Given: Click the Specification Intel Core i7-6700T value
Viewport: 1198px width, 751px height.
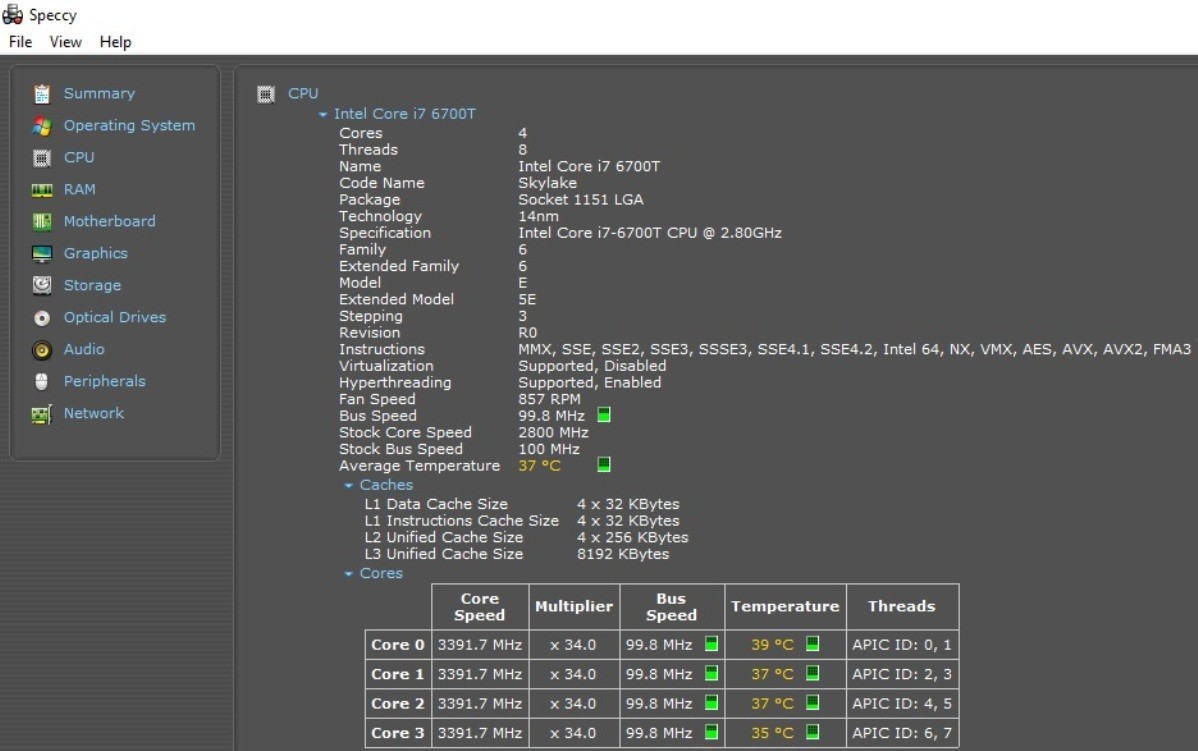Looking at the screenshot, I should [x=650, y=233].
